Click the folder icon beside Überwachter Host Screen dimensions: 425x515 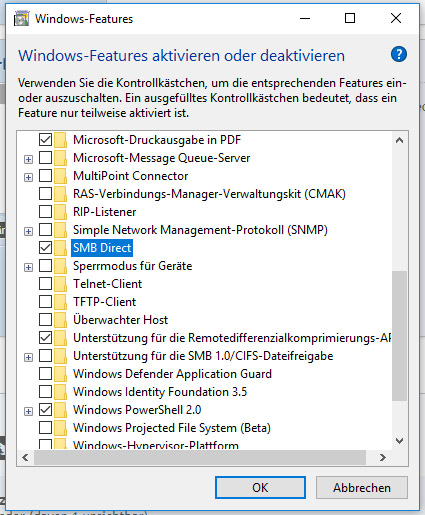pyautogui.click(x=61, y=320)
